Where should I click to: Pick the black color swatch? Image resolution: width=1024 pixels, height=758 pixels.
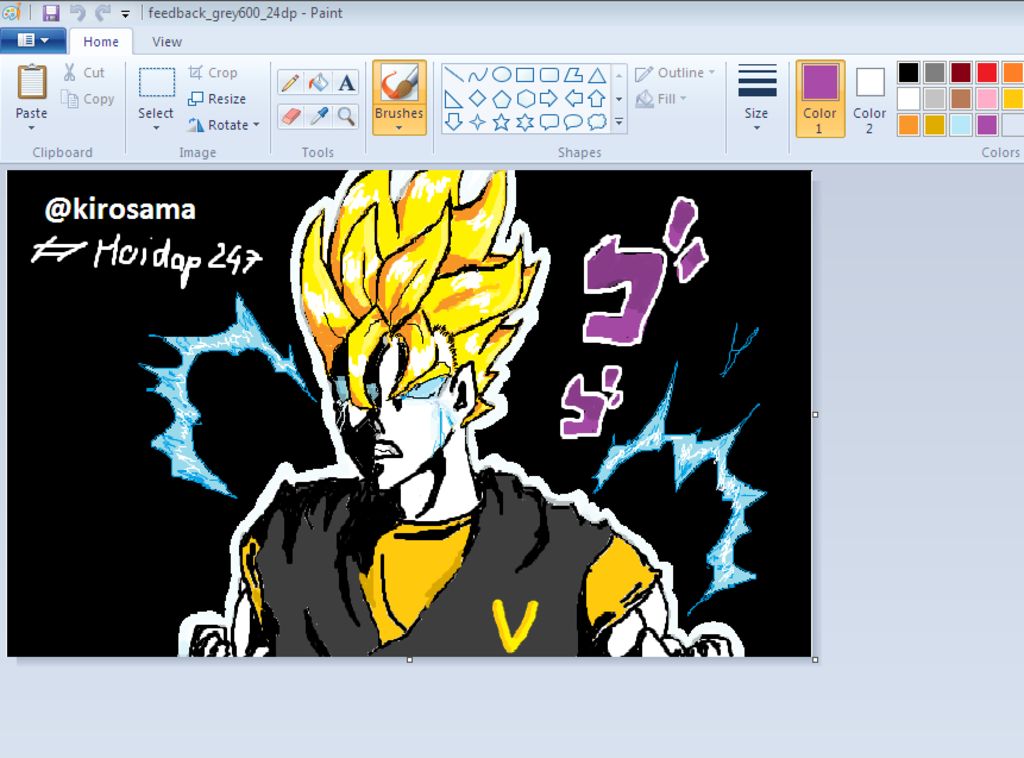[908, 72]
